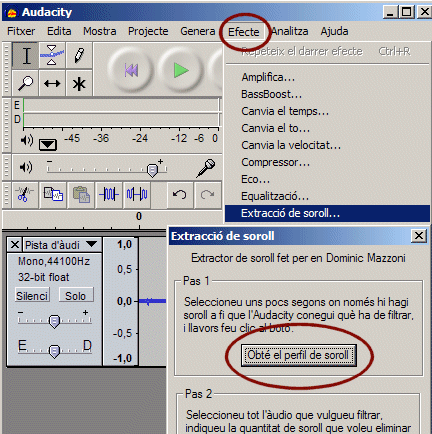The image size is (432, 434).
Task: Select the Selection (I-beam) tool
Action: [26, 56]
